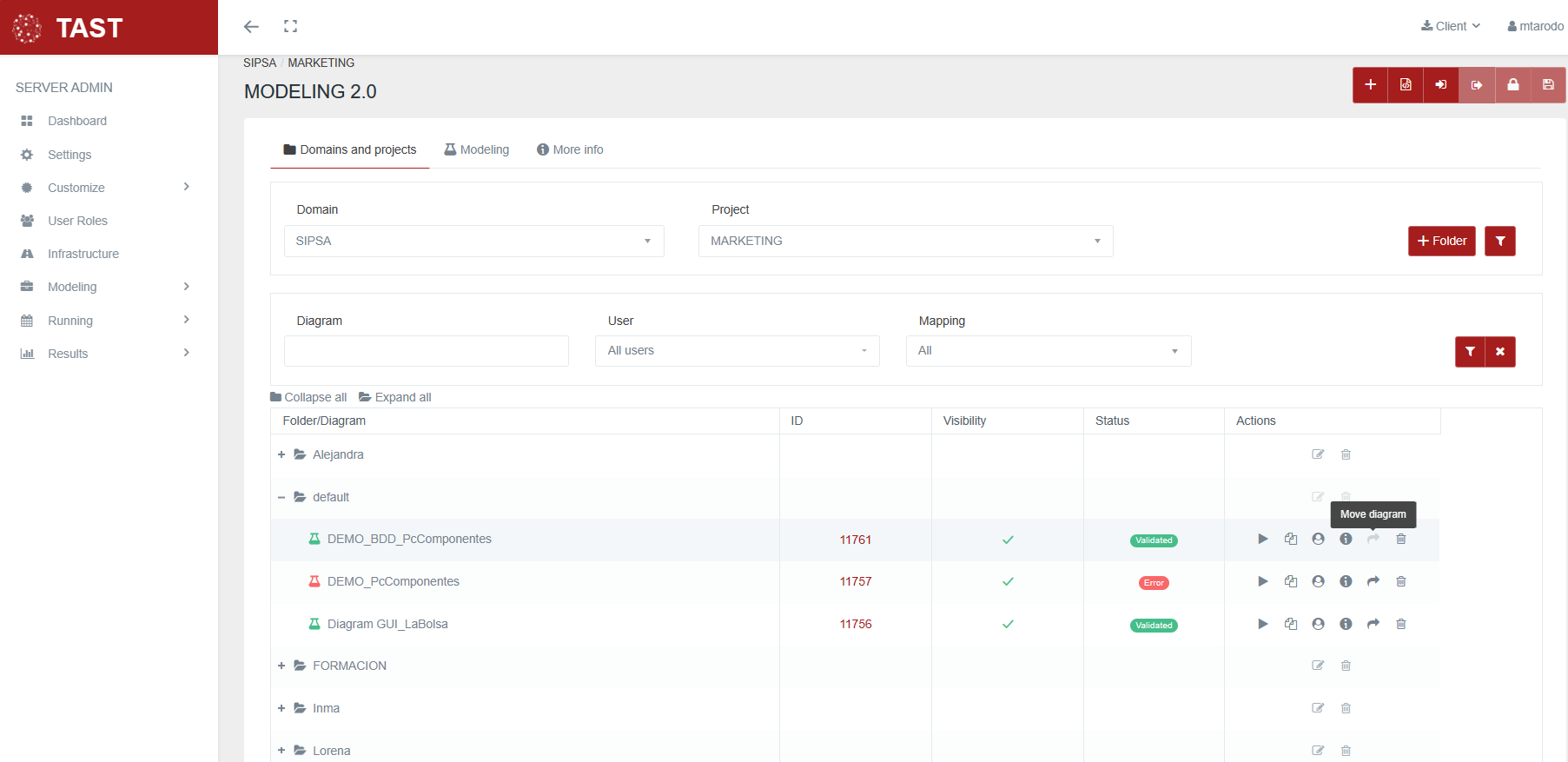Screen dimensions: 1568x762
Task: Collapse the default folder
Action: [x=281, y=498]
